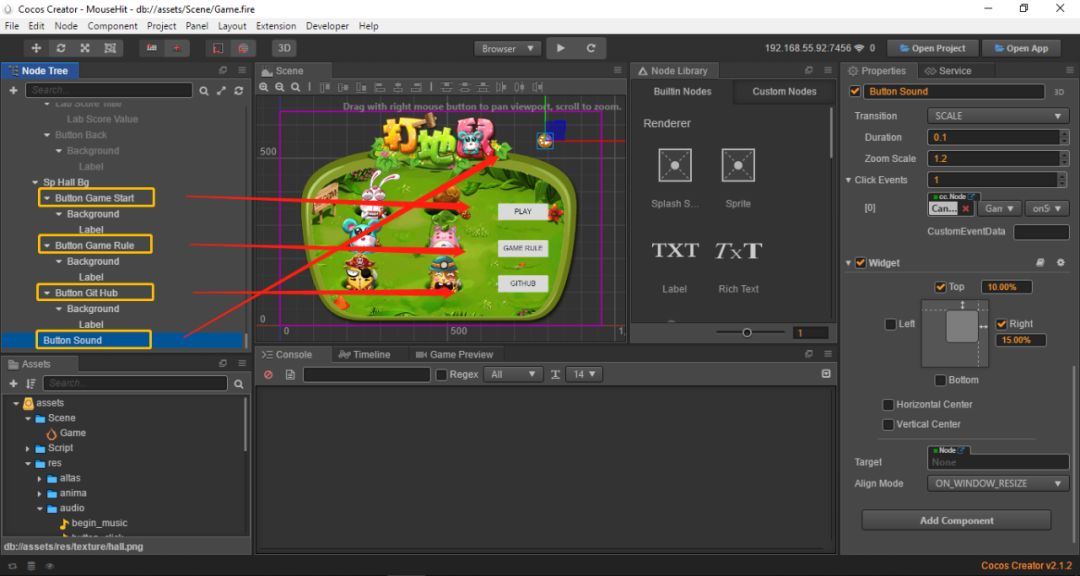Open the Transition SCALE dropdown

pyautogui.click(x=997, y=116)
